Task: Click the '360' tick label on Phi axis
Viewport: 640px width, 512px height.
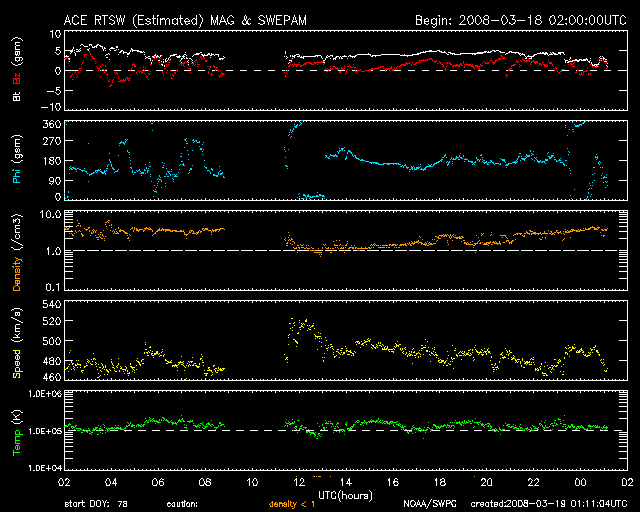Action: point(52,124)
